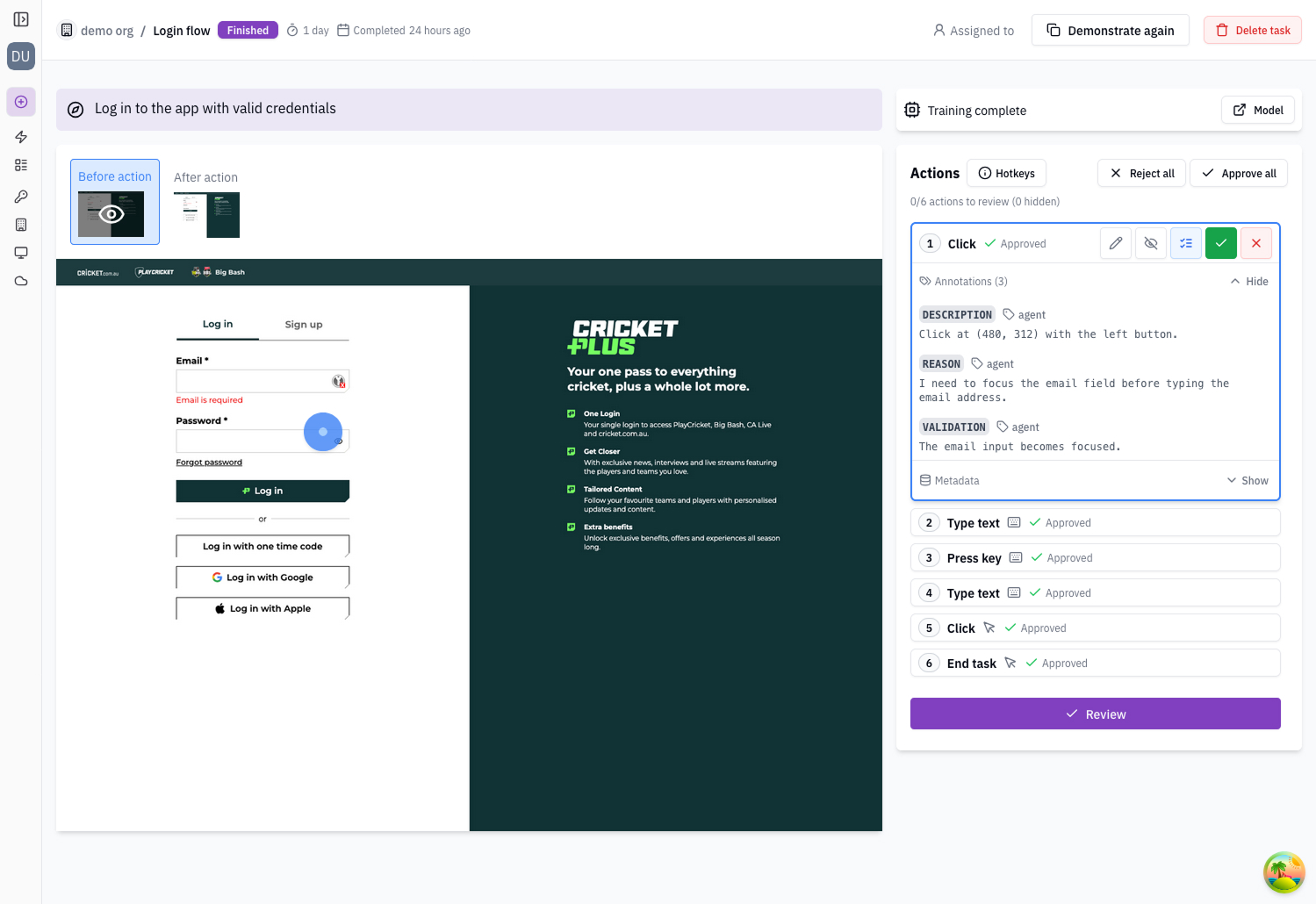This screenshot has width=1316, height=904.
Task: Toggle the sidebar panel icon
Action: 21,19
